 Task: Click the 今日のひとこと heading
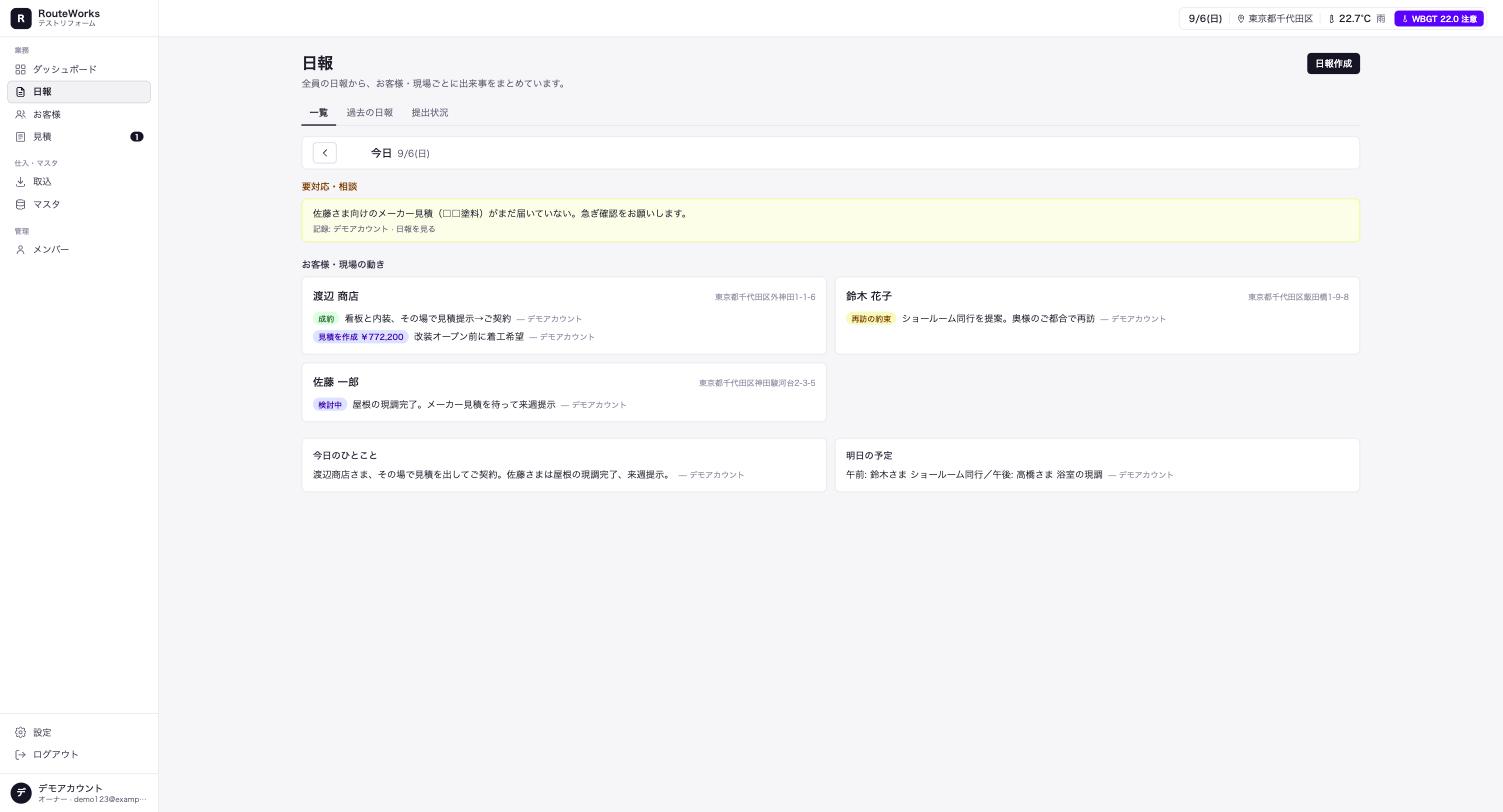345,456
